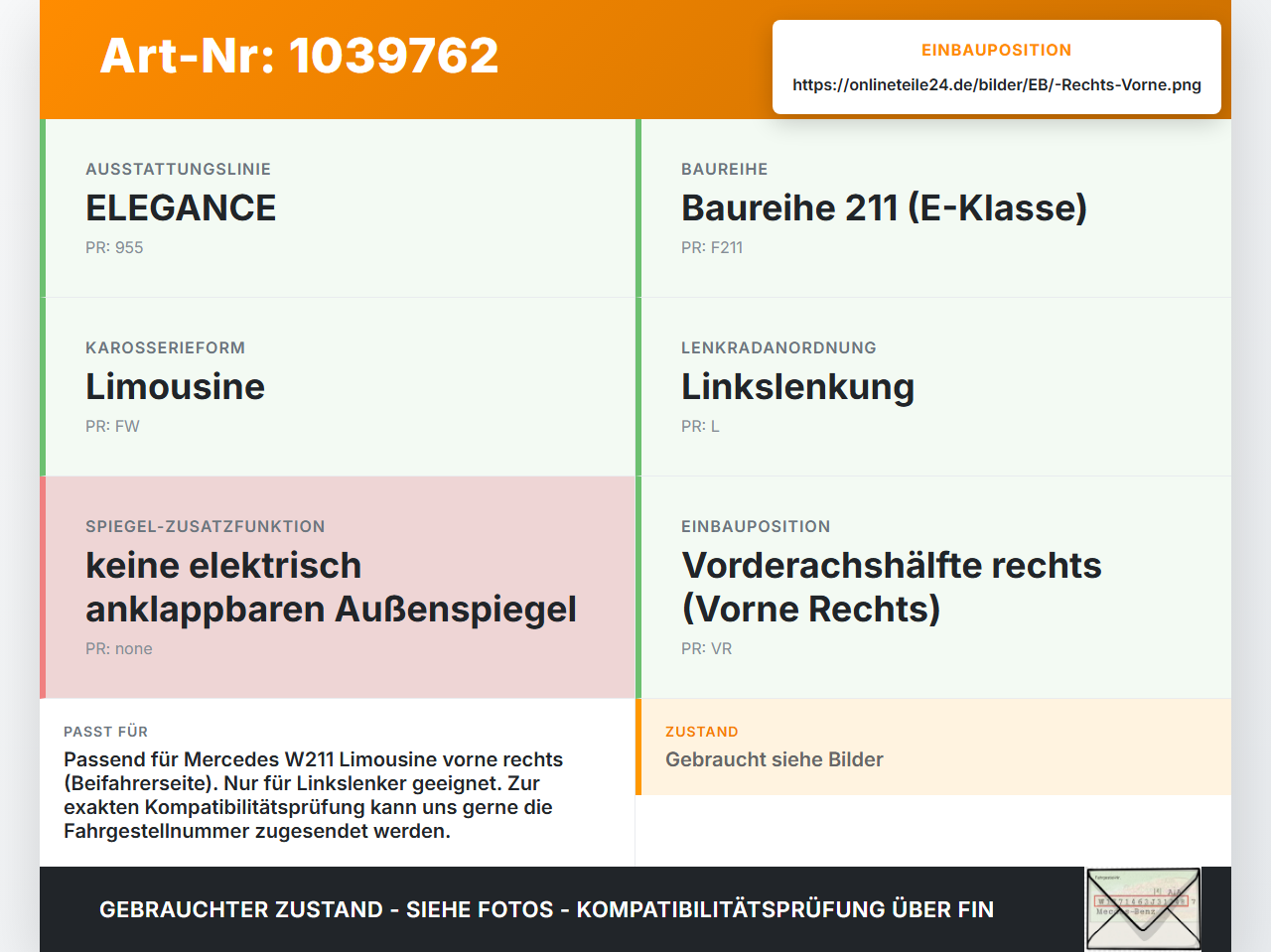Click the PR: VR code
Viewport: 1271px width, 952px height.
[x=707, y=648]
